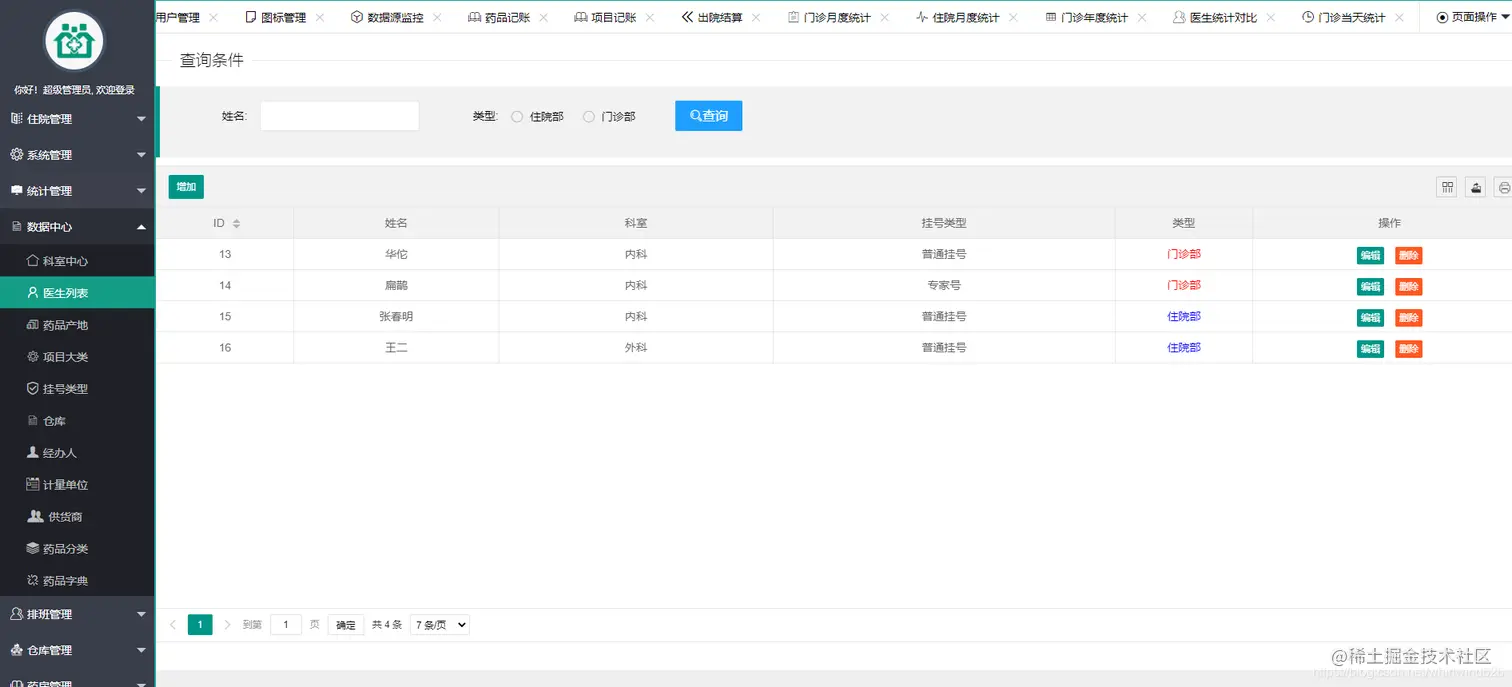Click the 姓名 search input field
Screen dimensions: 1512x687
[x=339, y=116]
